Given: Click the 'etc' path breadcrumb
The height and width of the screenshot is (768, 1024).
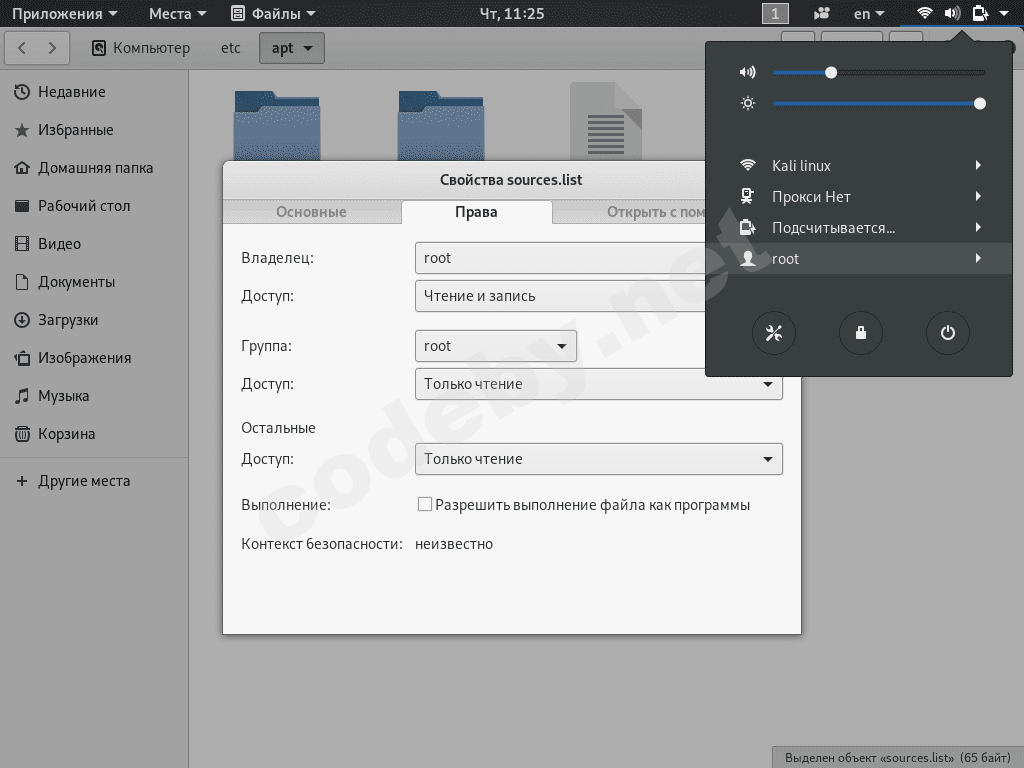Looking at the screenshot, I should [231, 48].
